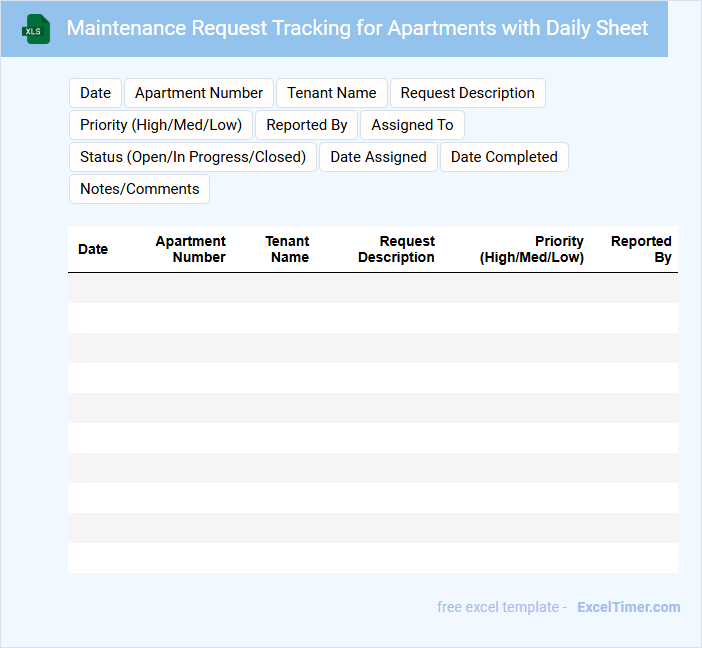The width and height of the screenshot is (702, 648).
Task: Open the ExcelTimer.com link
Action: tap(628, 607)
